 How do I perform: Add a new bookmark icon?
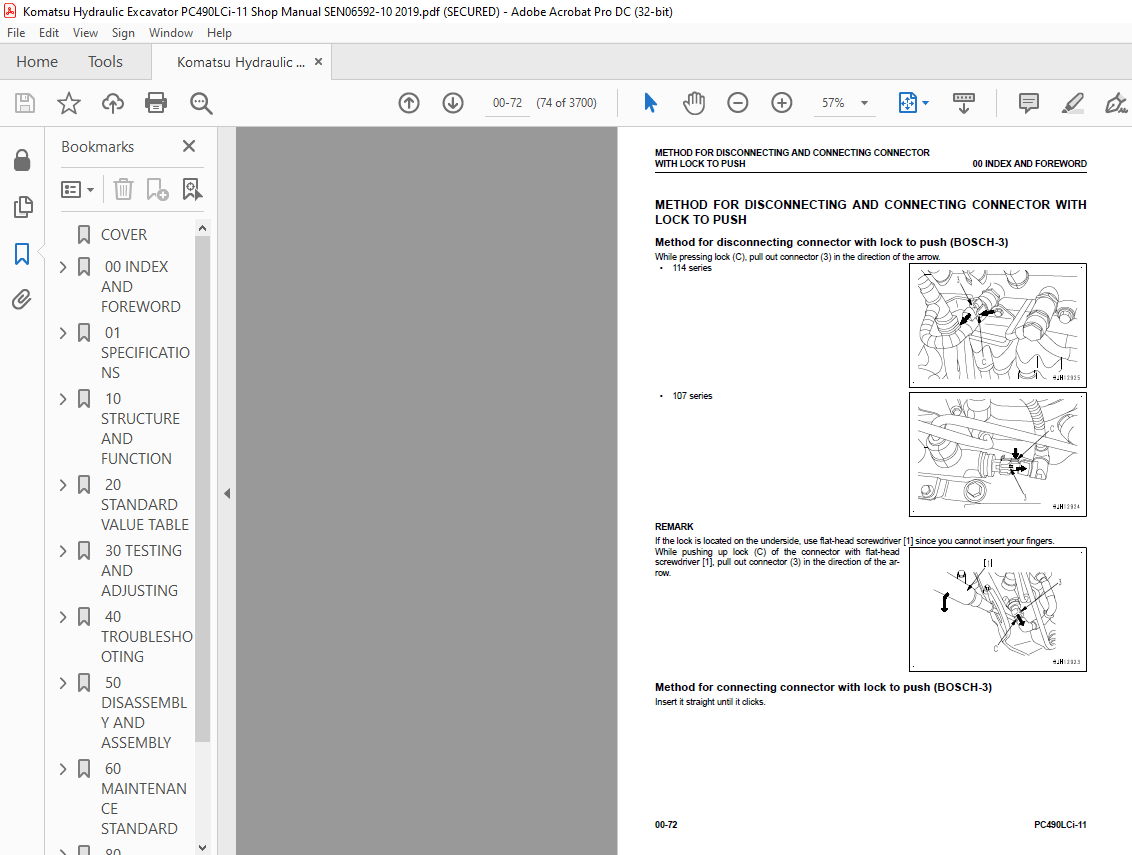(157, 189)
